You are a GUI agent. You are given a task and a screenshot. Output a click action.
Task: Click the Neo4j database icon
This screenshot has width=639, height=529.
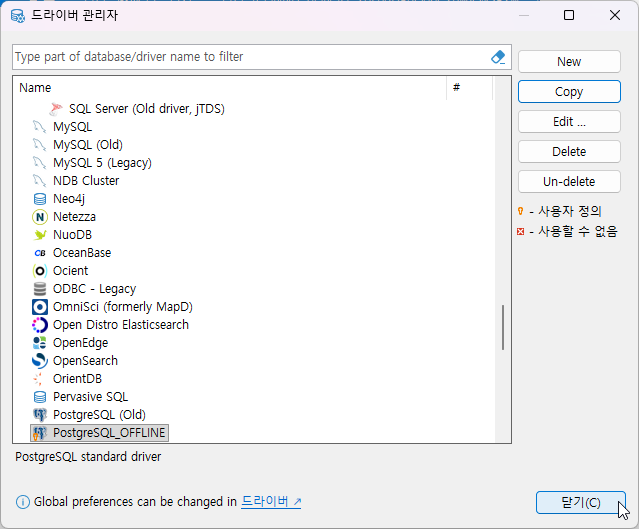tap(40, 199)
